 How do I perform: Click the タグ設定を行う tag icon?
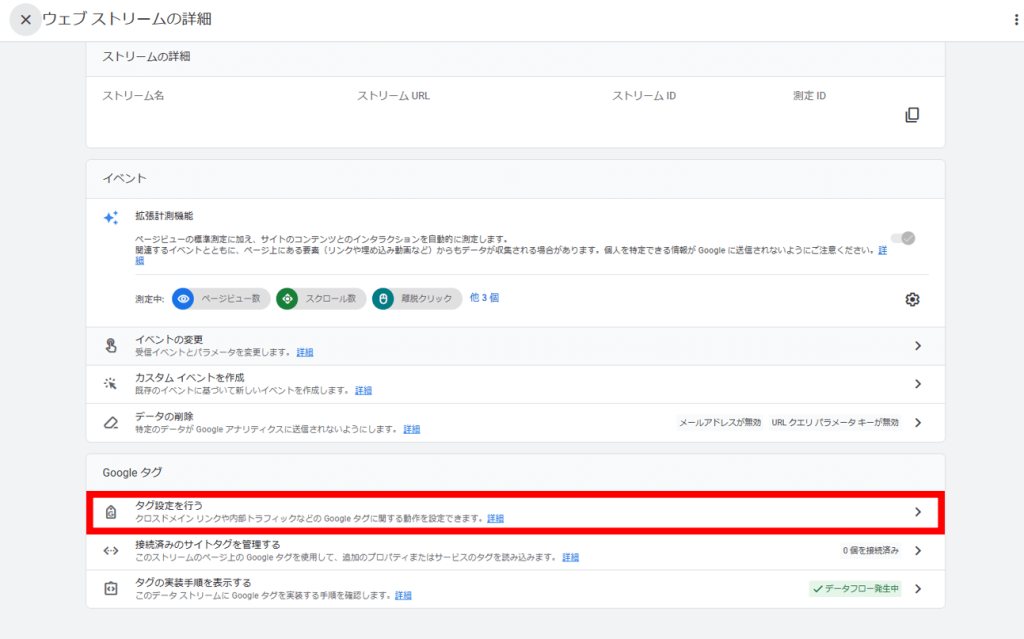click(x=111, y=512)
